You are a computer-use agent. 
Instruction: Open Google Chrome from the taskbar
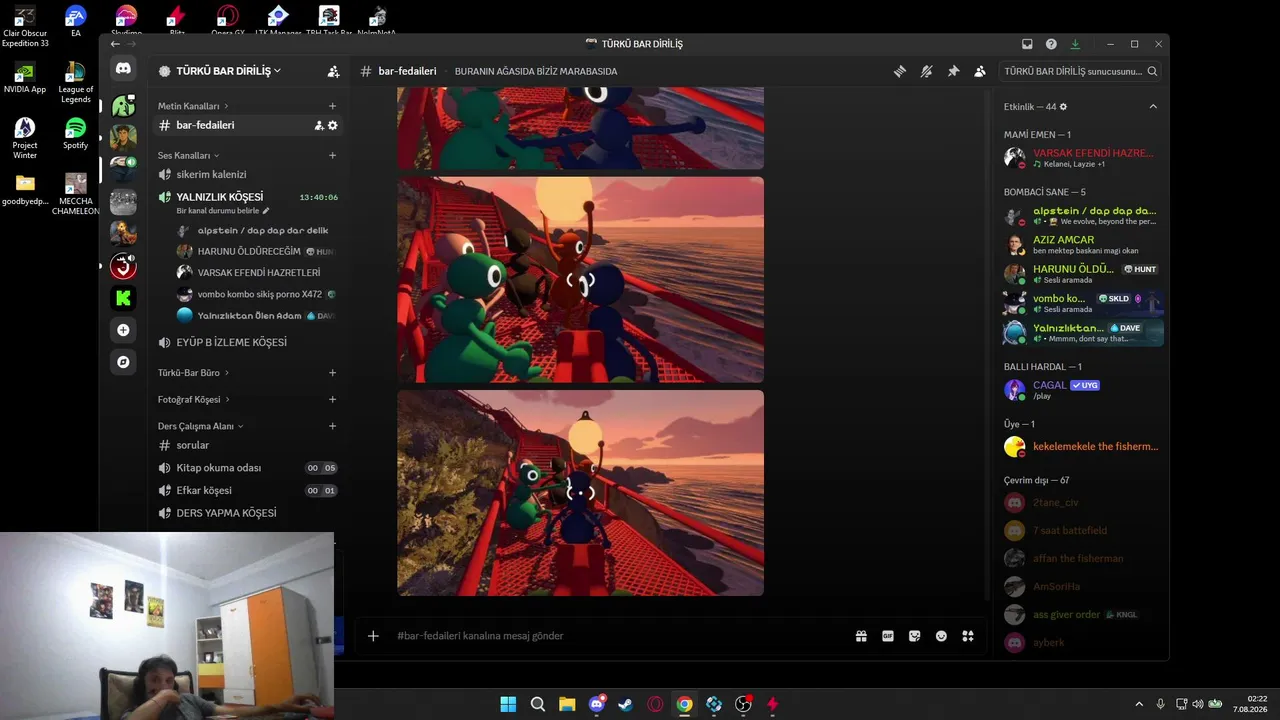[684, 704]
